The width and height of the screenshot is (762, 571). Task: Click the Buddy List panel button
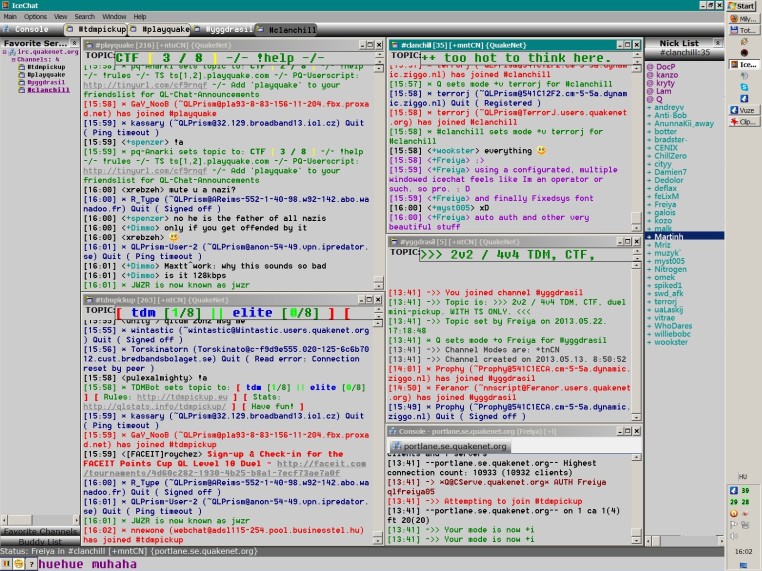click(40, 541)
